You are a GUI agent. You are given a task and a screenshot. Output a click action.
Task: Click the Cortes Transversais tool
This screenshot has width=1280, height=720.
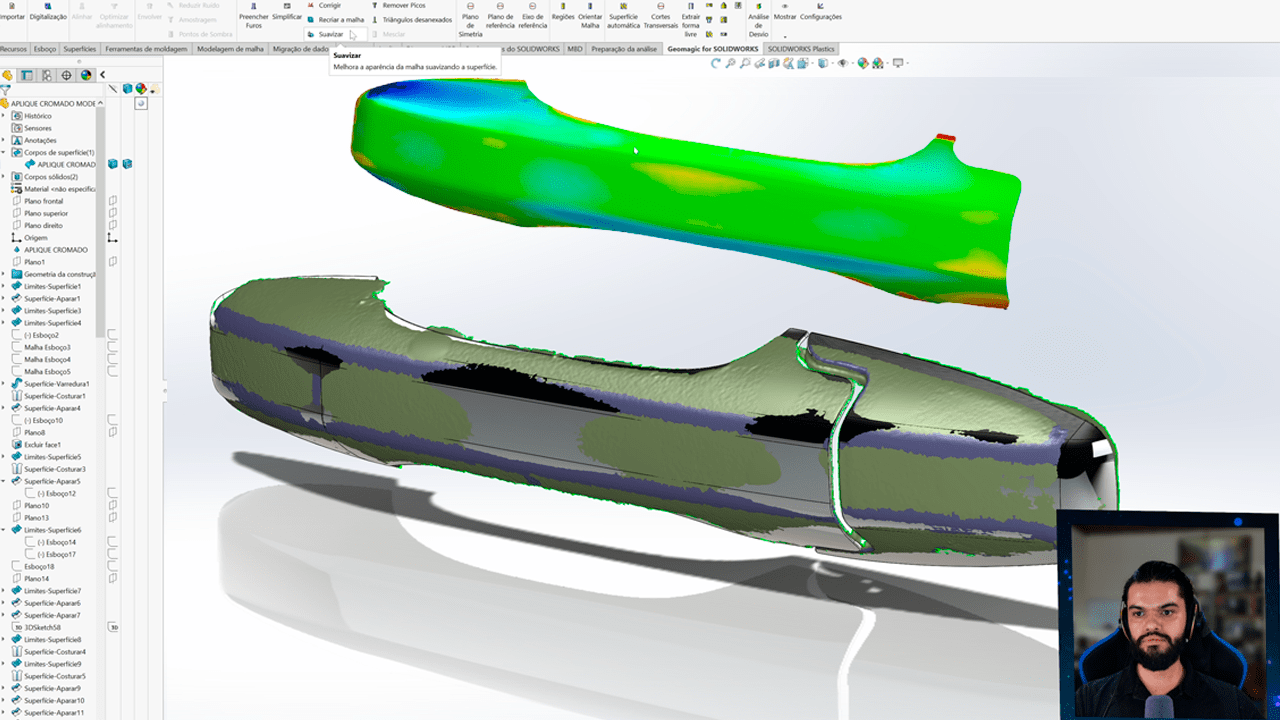pos(660,16)
